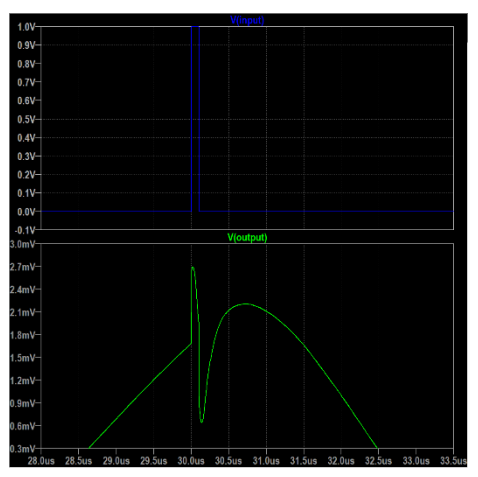
Task: Click the 0.5V vertical axis label
Action: 26,119
